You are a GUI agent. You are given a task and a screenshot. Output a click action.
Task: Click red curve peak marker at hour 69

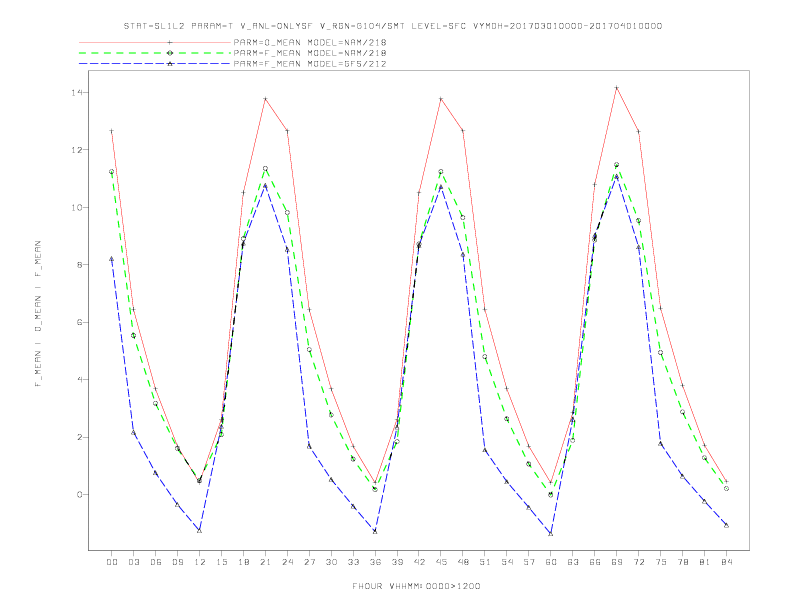coord(617,88)
